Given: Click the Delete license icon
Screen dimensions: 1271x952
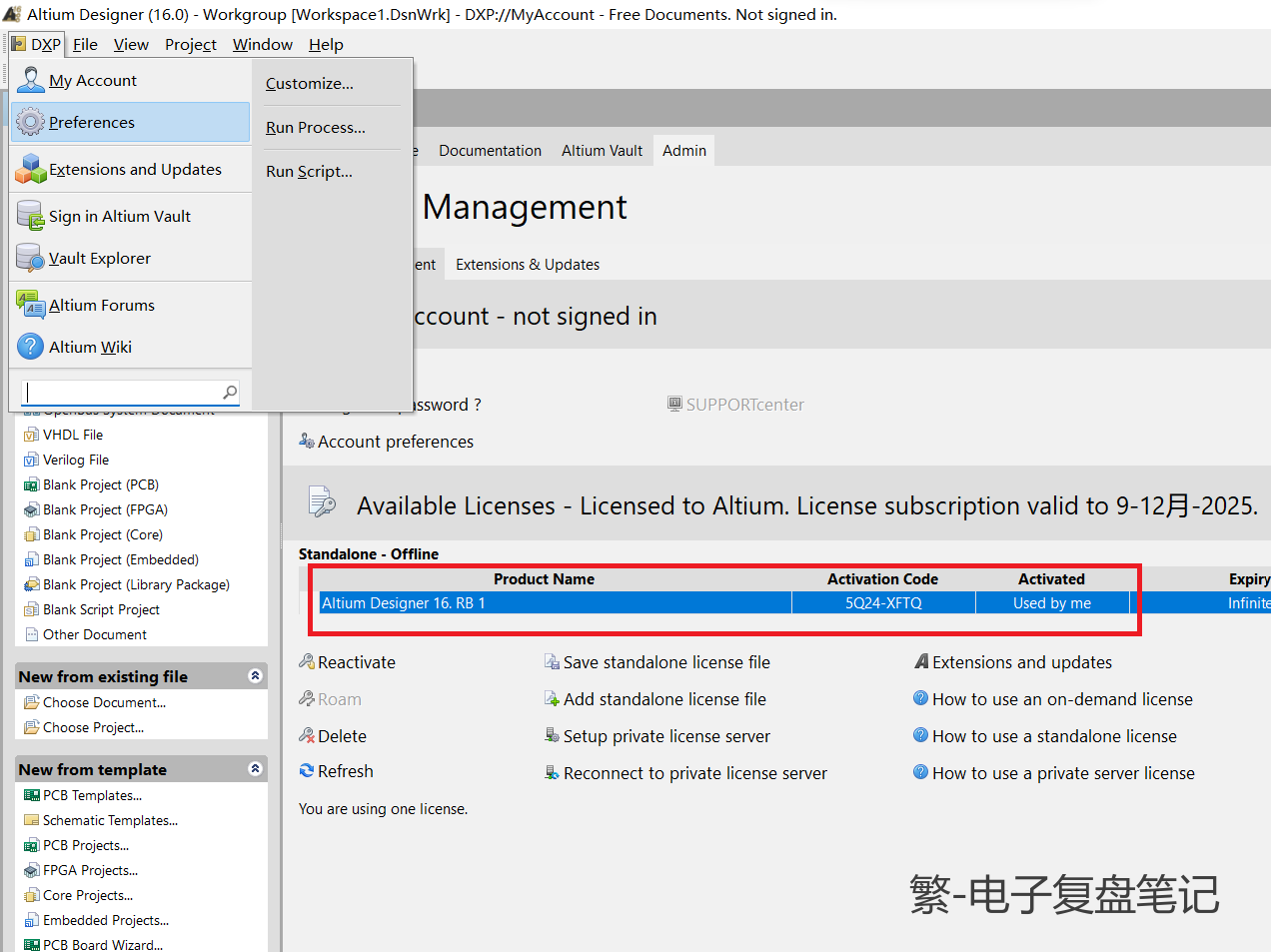Looking at the screenshot, I should pyautogui.click(x=307, y=735).
